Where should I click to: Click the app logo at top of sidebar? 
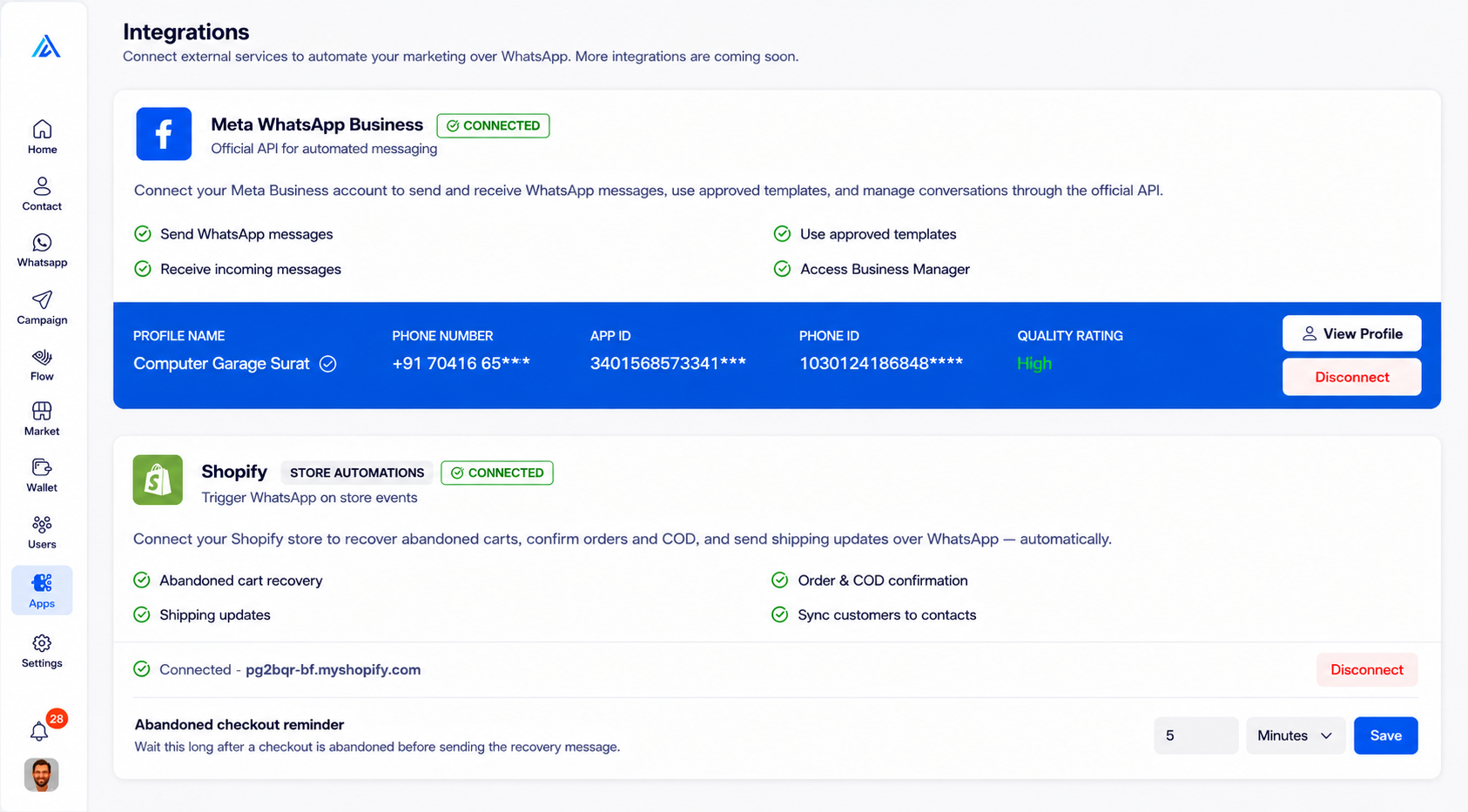pyautogui.click(x=46, y=46)
